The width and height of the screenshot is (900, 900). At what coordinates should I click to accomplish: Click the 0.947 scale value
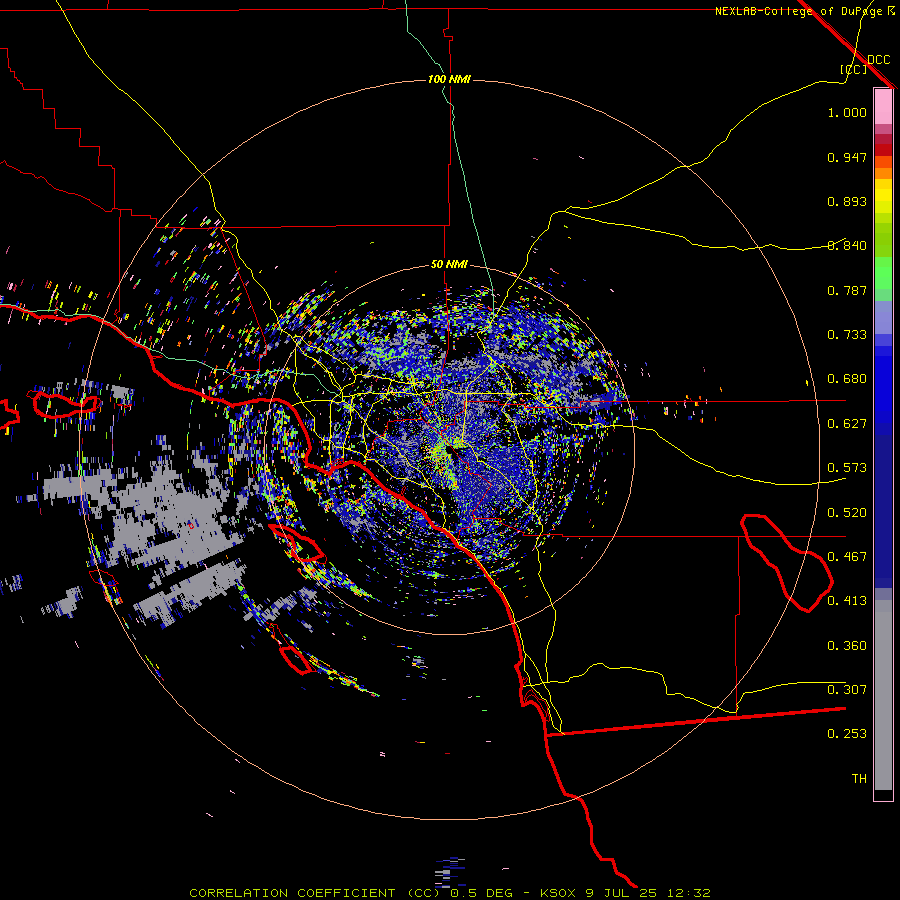point(847,157)
